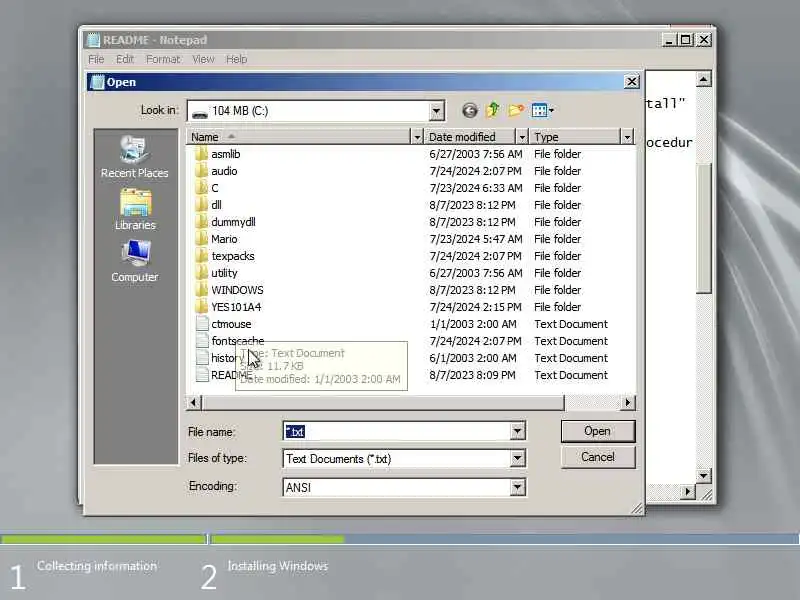Expand the Look in drive dropdown
Image resolution: width=800 pixels, height=600 pixels.
coord(436,111)
